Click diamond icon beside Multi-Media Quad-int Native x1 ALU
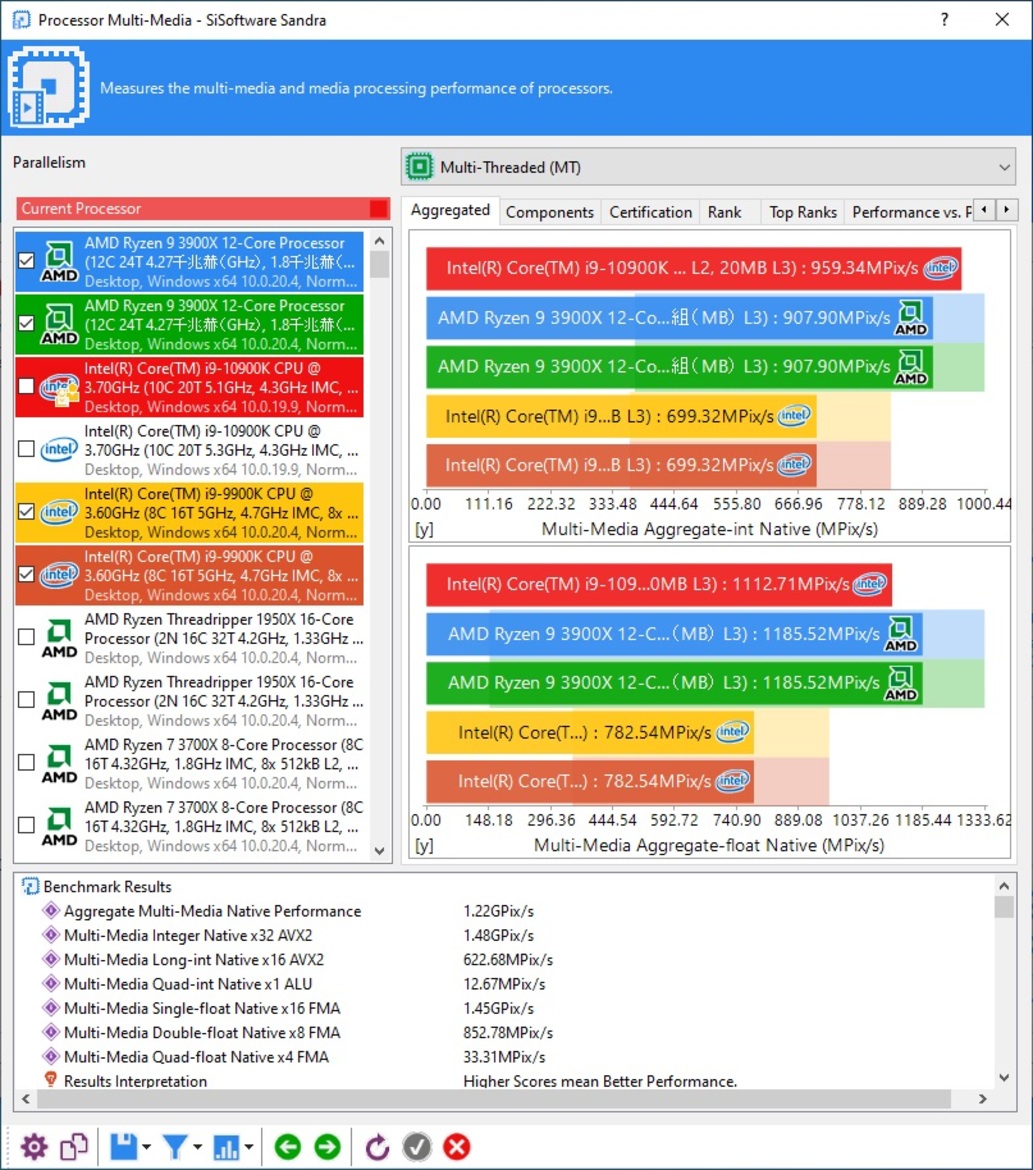This screenshot has width=1033, height=1170. [51, 983]
